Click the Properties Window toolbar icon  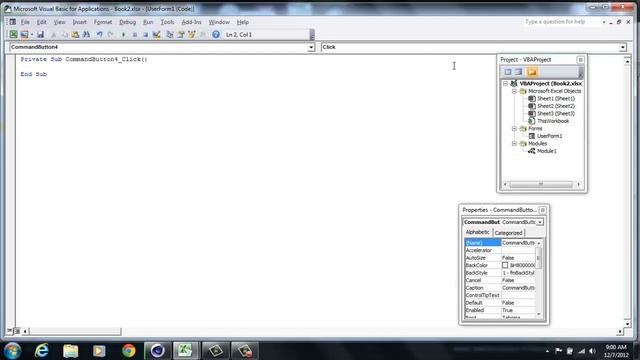pos(181,35)
